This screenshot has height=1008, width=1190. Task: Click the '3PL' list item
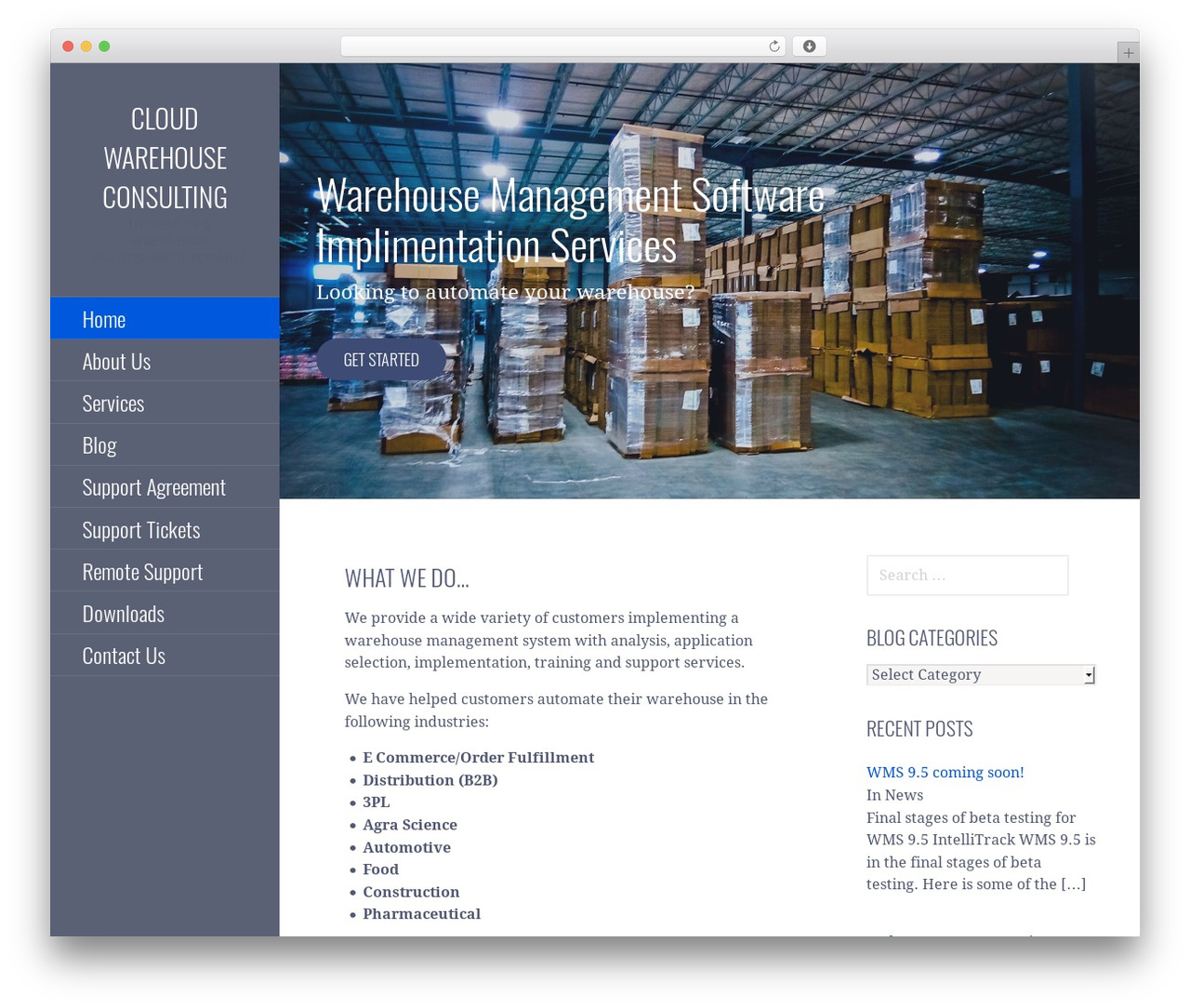point(376,802)
